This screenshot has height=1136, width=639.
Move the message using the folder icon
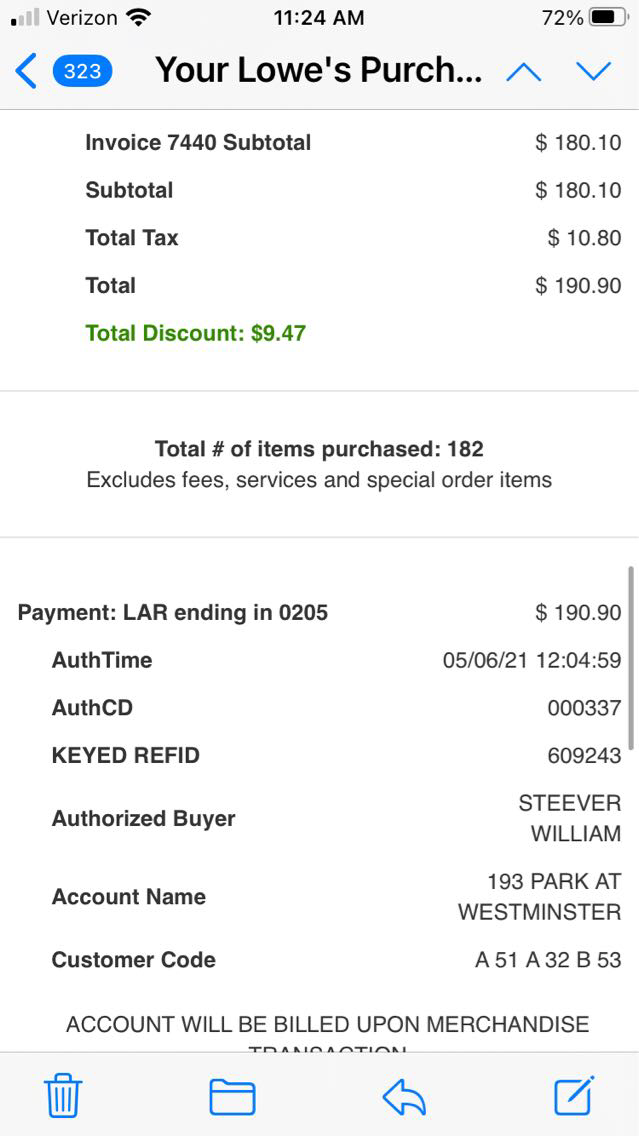232,1096
